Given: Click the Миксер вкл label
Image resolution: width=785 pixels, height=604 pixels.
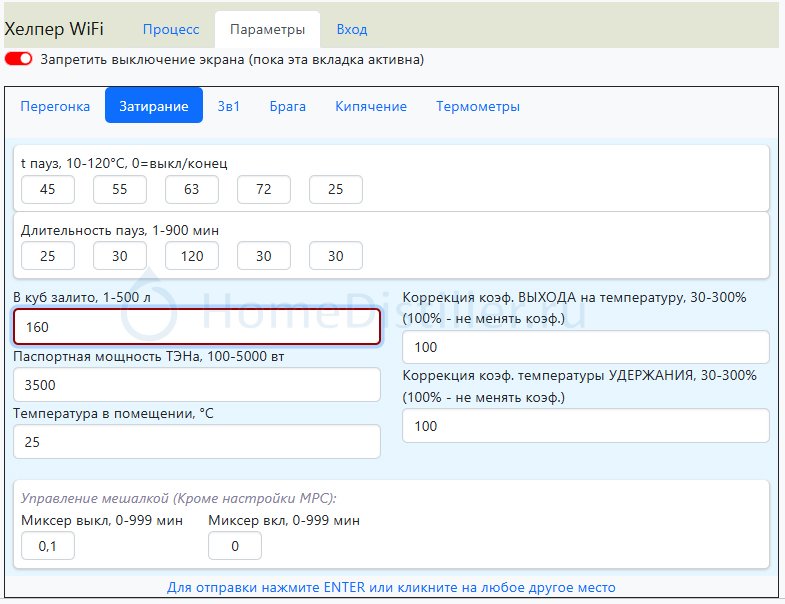Looking at the screenshot, I should tap(284, 521).
